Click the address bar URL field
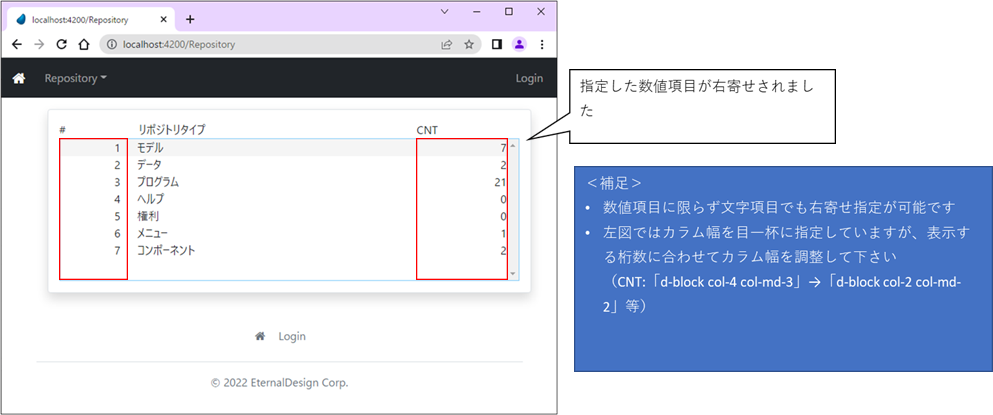Viewport: 993px width, 415px height. pos(270,45)
